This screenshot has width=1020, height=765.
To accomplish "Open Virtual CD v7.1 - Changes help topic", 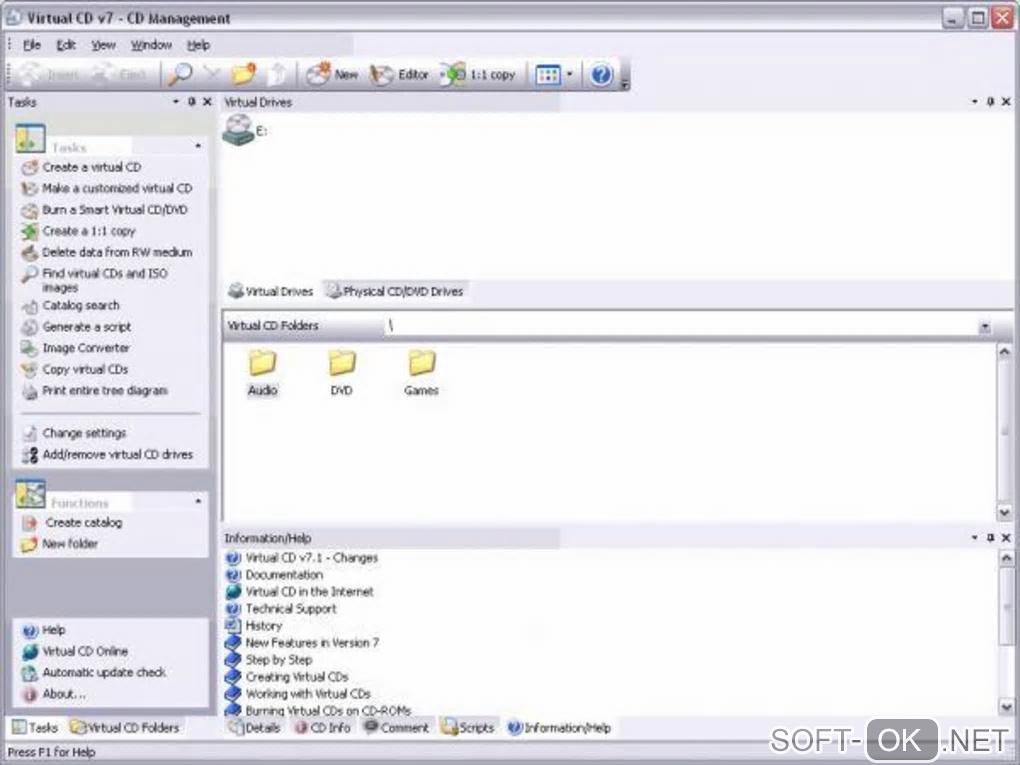I will (x=302, y=558).
